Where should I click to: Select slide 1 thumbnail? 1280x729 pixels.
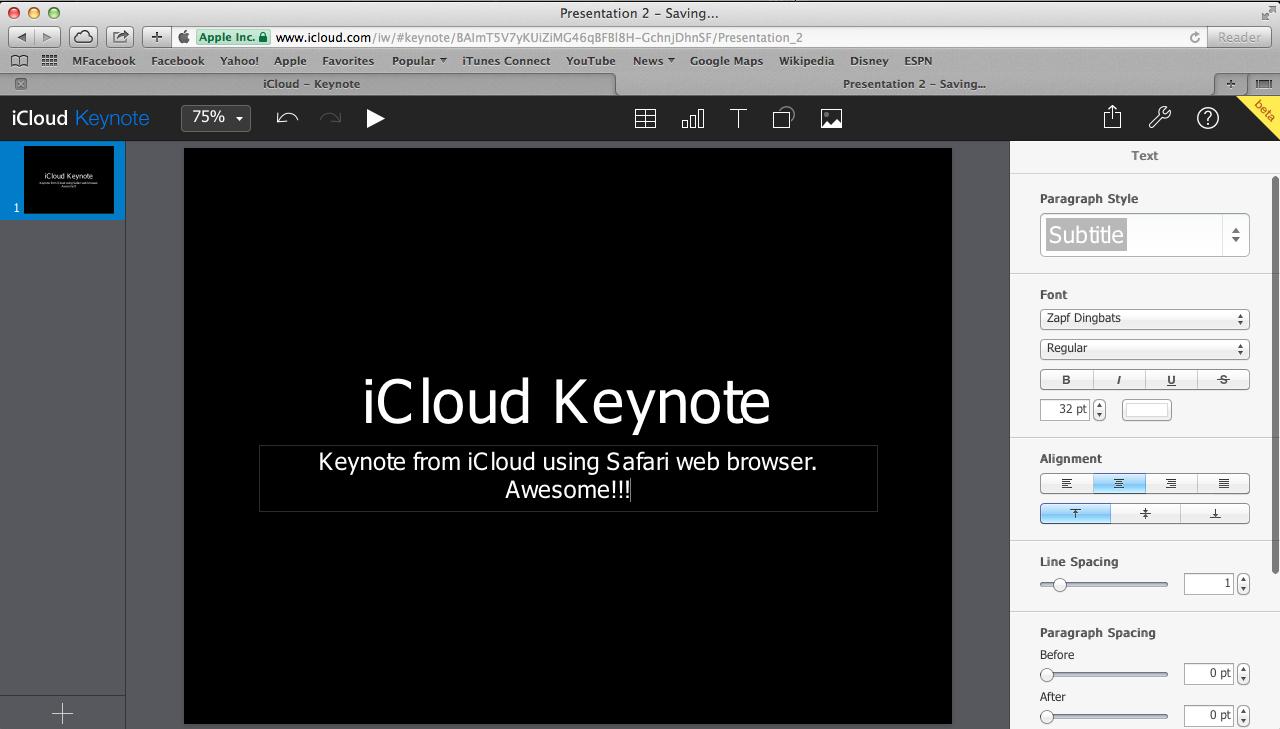point(68,180)
